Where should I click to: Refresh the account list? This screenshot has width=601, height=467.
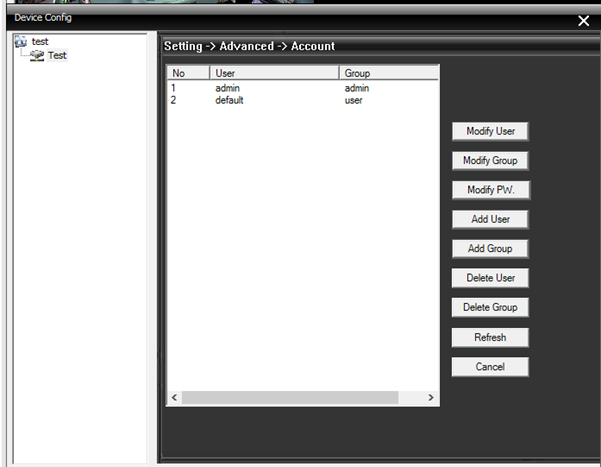[489, 338]
